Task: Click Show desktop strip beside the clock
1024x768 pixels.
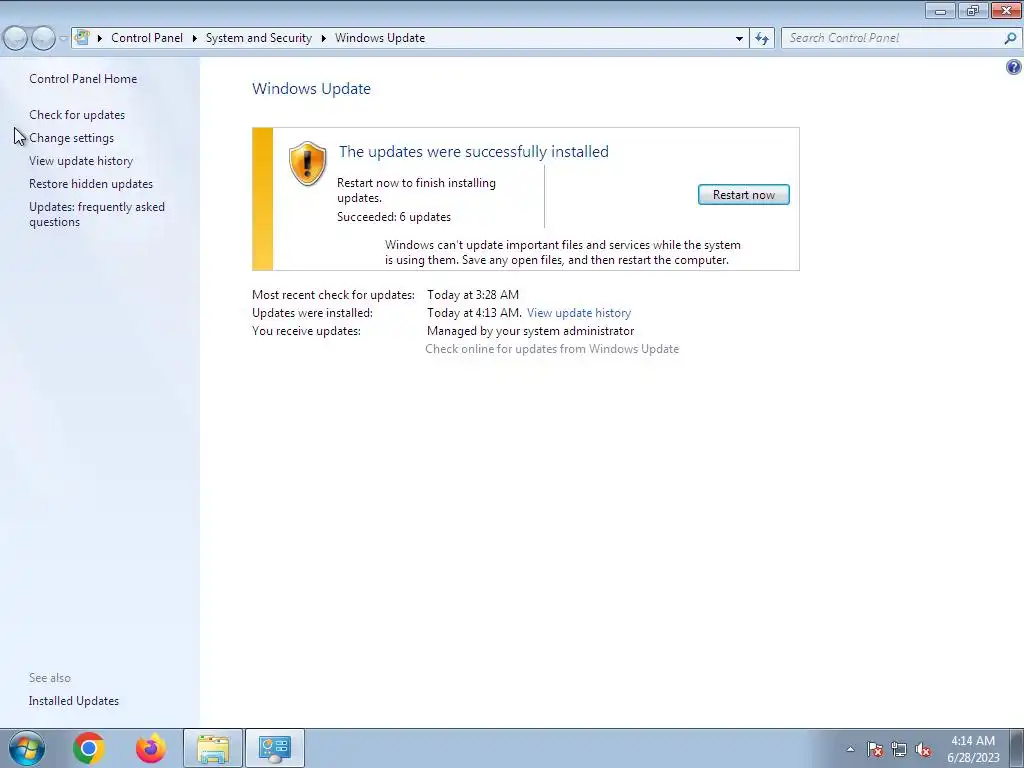Action: click(x=1017, y=748)
